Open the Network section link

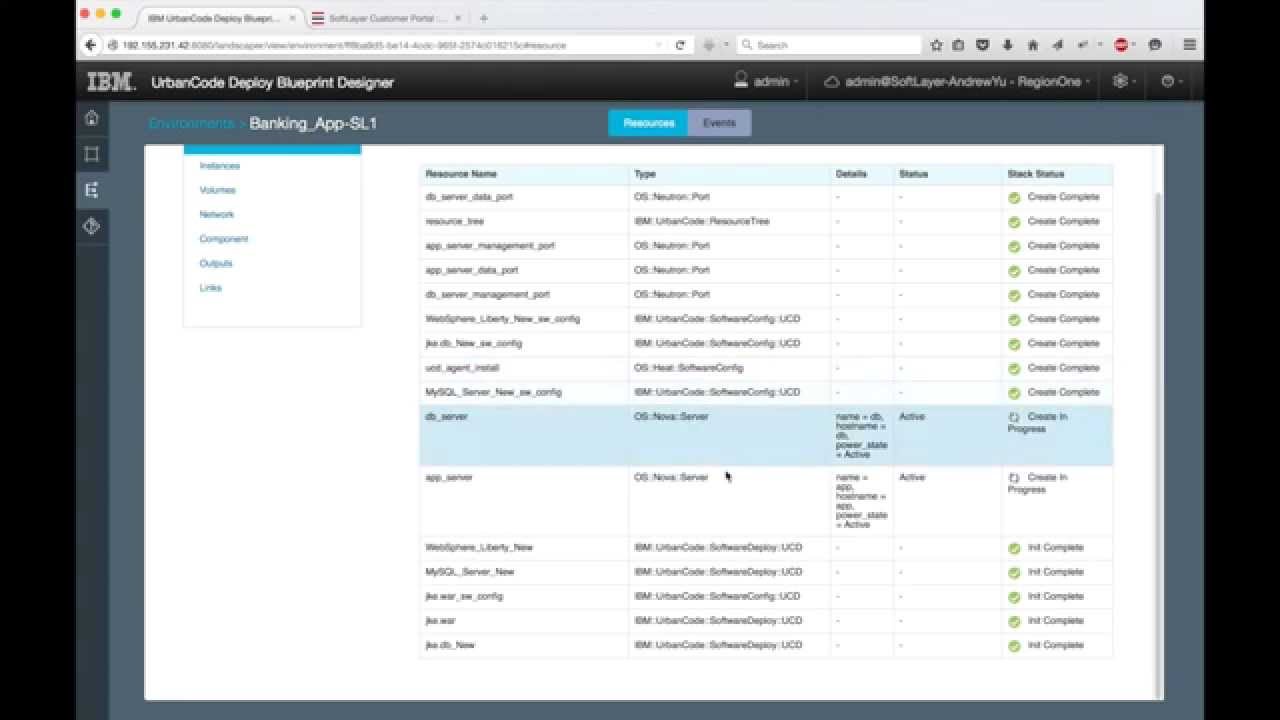coord(216,214)
